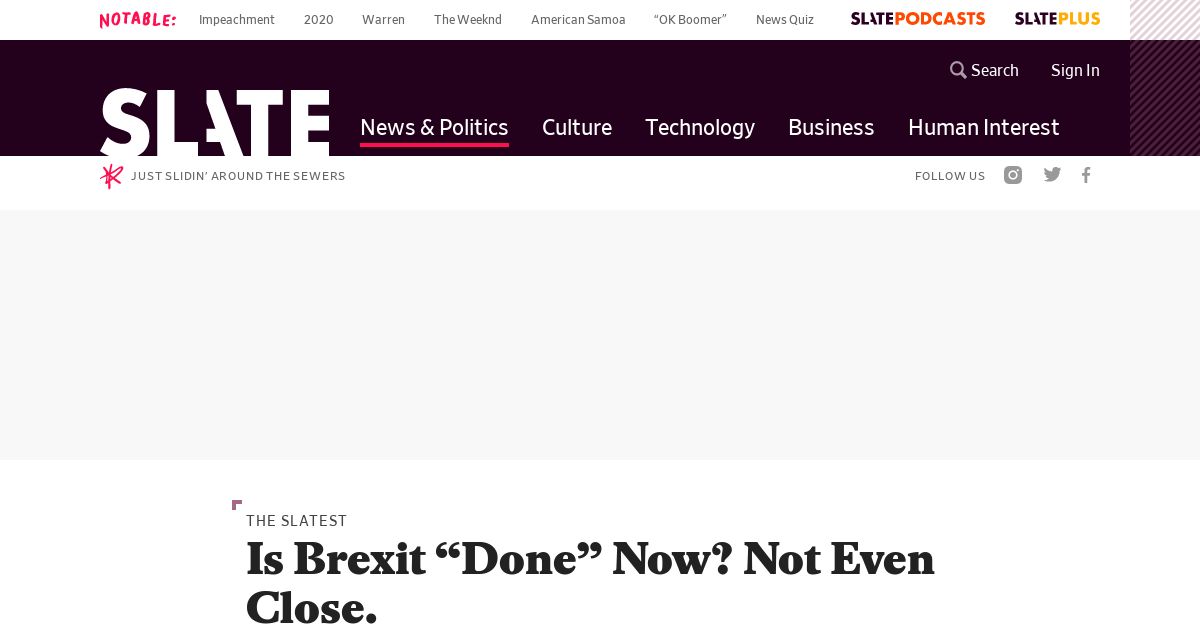1200x630 pixels.
Task: Open the Culture section
Action: click(x=577, y=127)
